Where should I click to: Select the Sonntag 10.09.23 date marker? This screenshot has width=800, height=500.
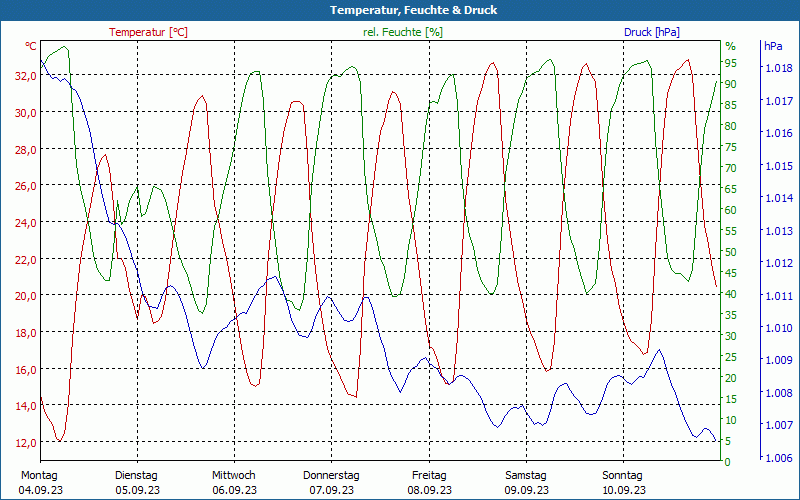624,482
